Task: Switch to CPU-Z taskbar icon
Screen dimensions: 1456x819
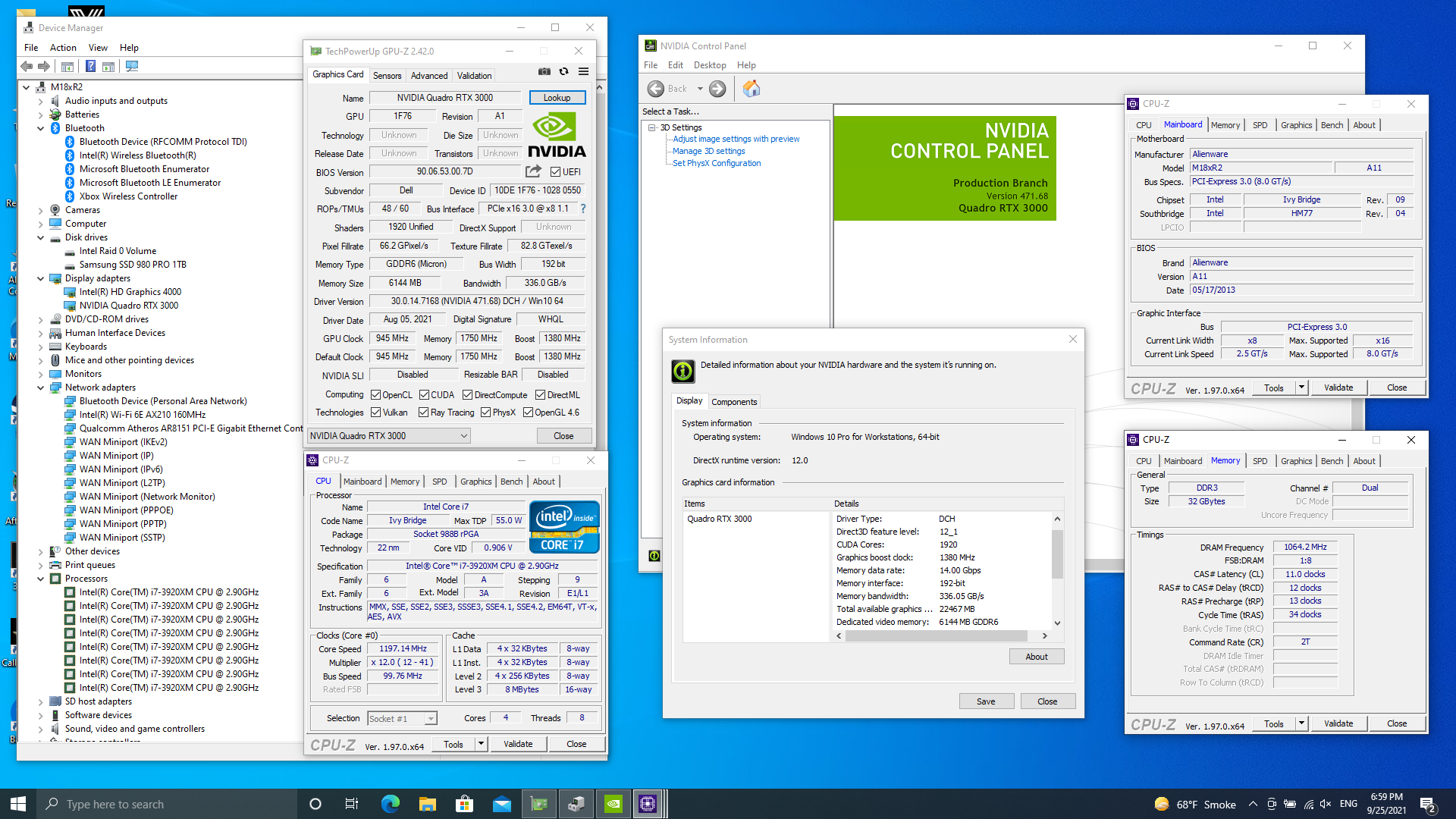Action: coord(648,804)
